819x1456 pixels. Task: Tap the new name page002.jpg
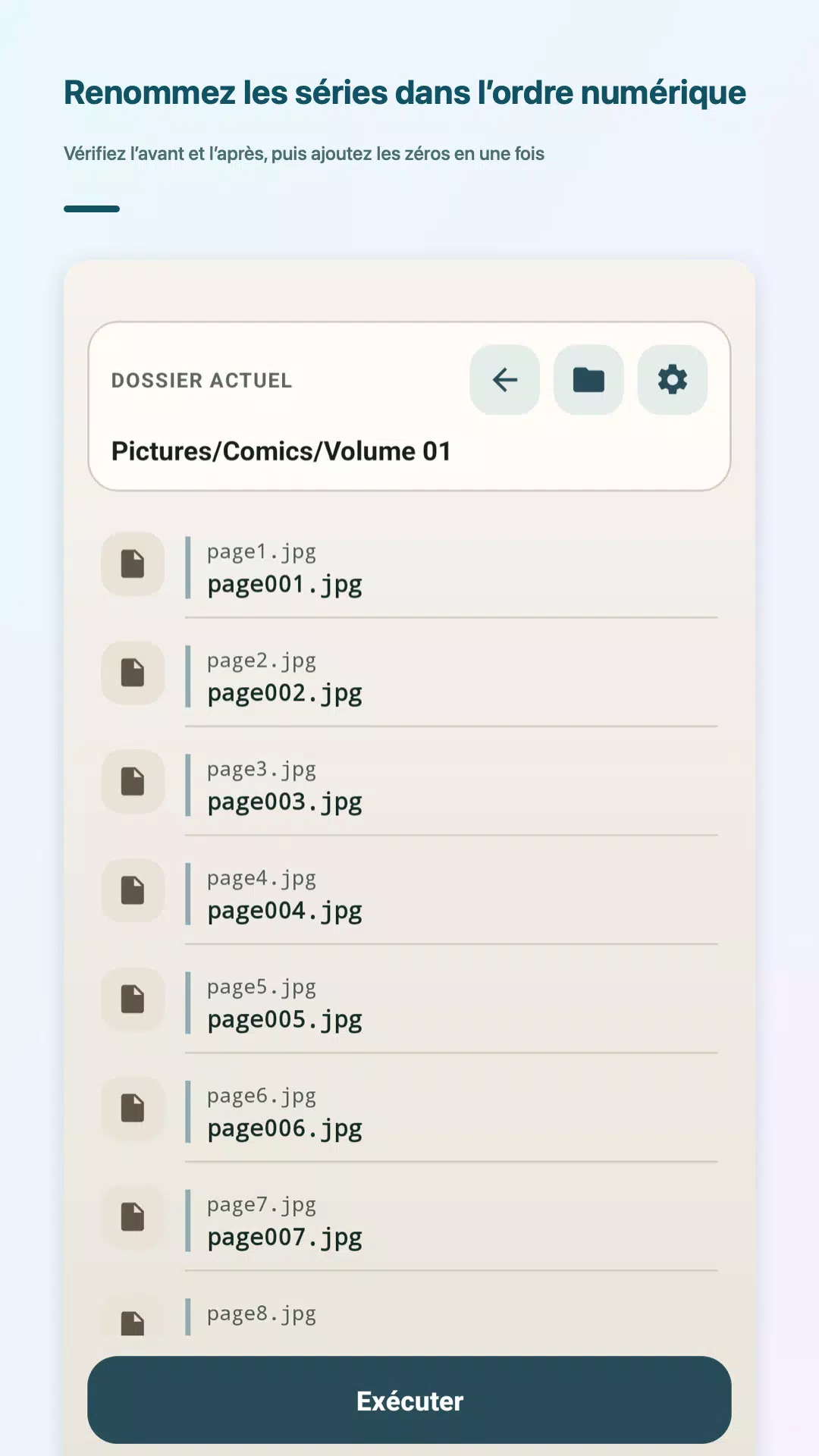click(285, 693)
